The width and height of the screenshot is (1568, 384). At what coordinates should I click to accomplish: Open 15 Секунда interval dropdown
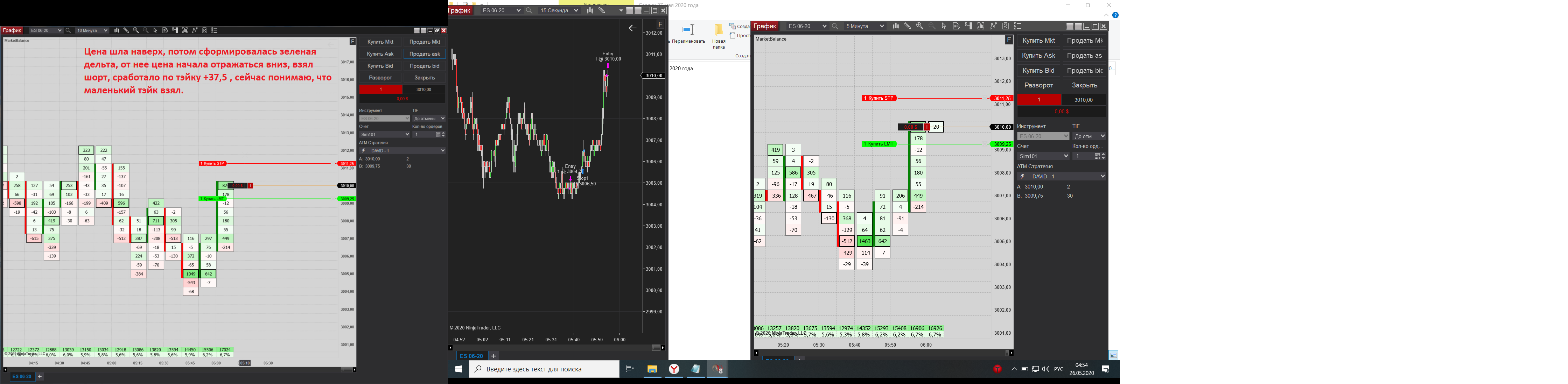coord(559,10)
